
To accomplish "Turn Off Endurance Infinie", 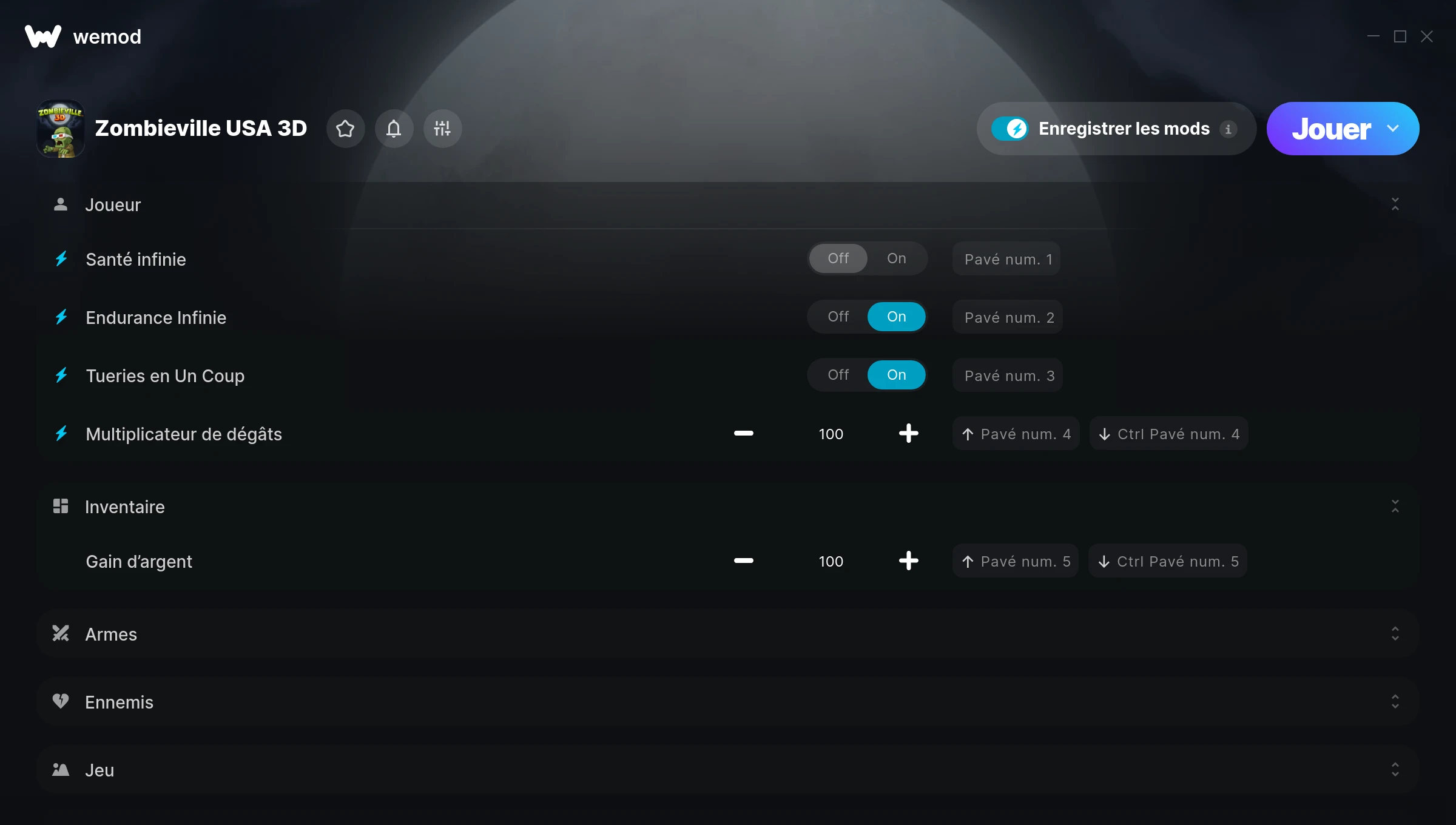I will point(838,317).
